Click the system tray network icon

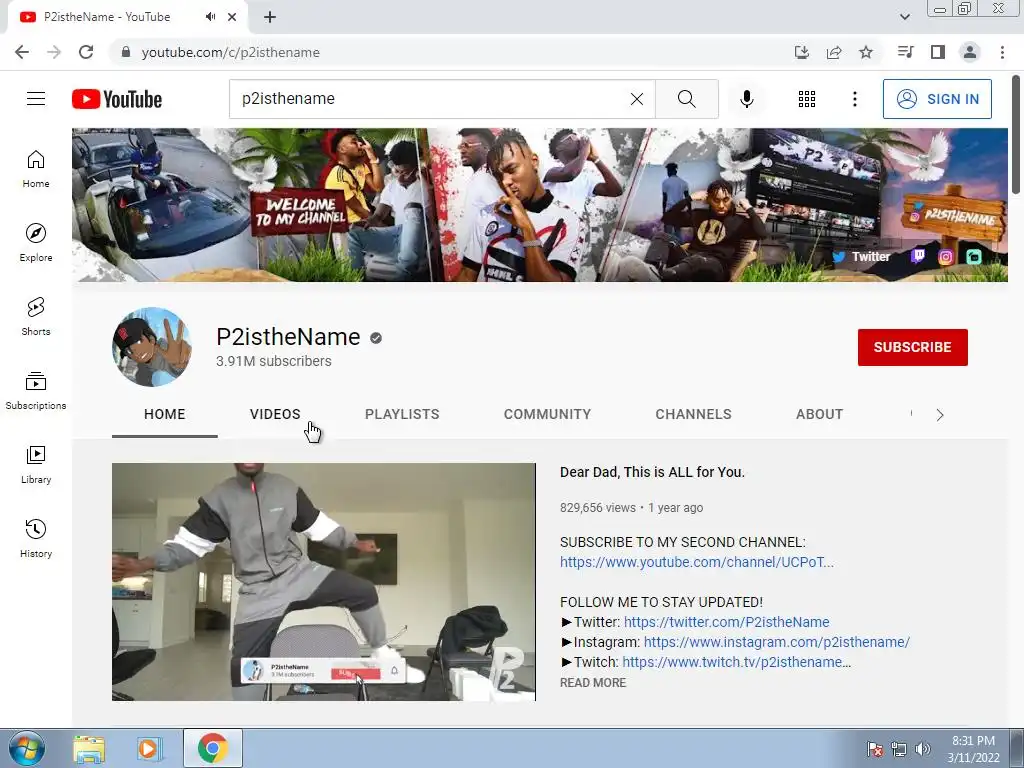tap(899, 749)
